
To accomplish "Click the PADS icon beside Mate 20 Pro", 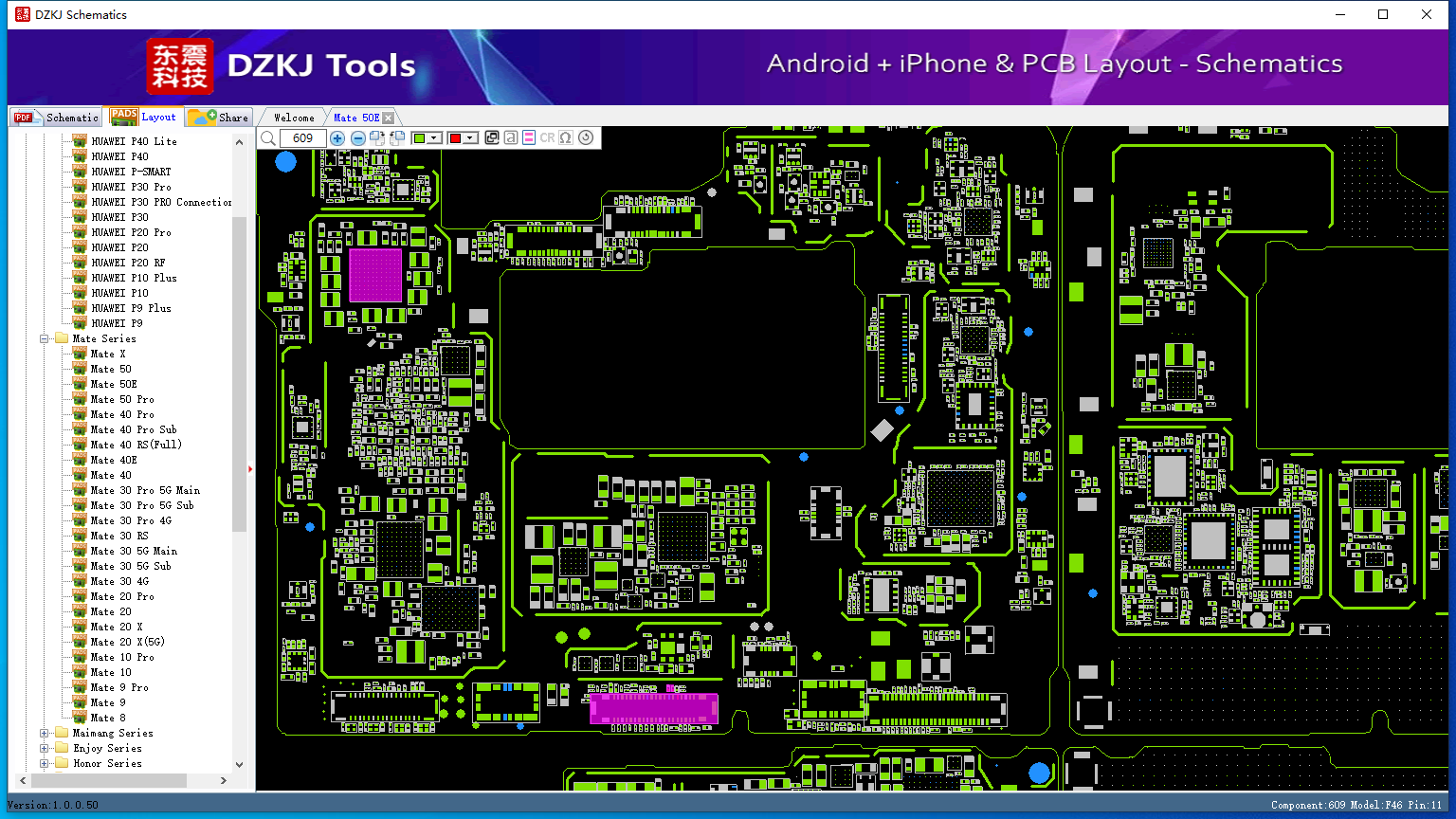I will point(80,596).
